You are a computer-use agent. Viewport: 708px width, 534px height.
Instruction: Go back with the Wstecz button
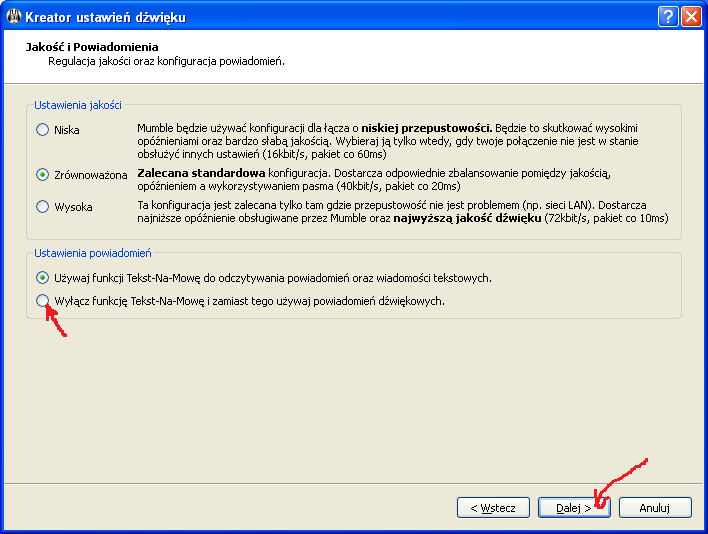pos(493,508)
